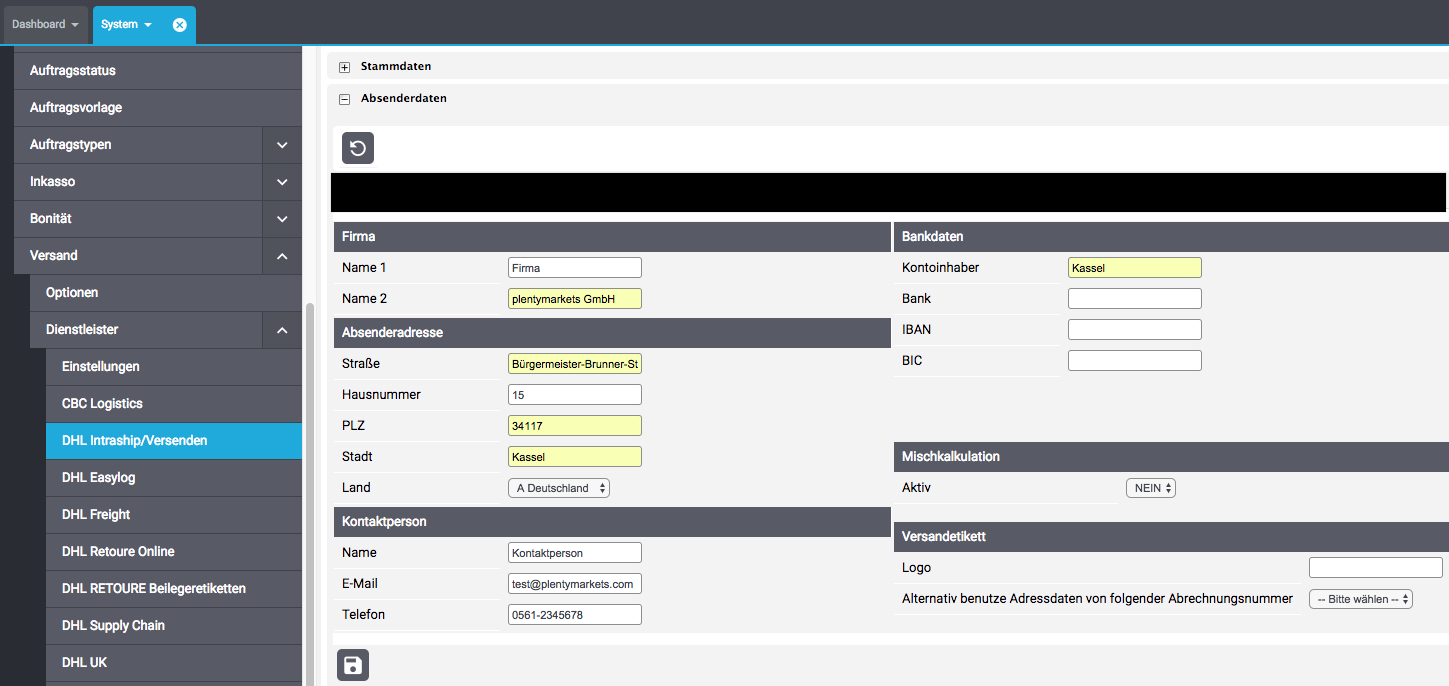Select DHL UK in the sidebar
Image resolution: width=1449 pixels, height=686 pixels.
(174, 663)
